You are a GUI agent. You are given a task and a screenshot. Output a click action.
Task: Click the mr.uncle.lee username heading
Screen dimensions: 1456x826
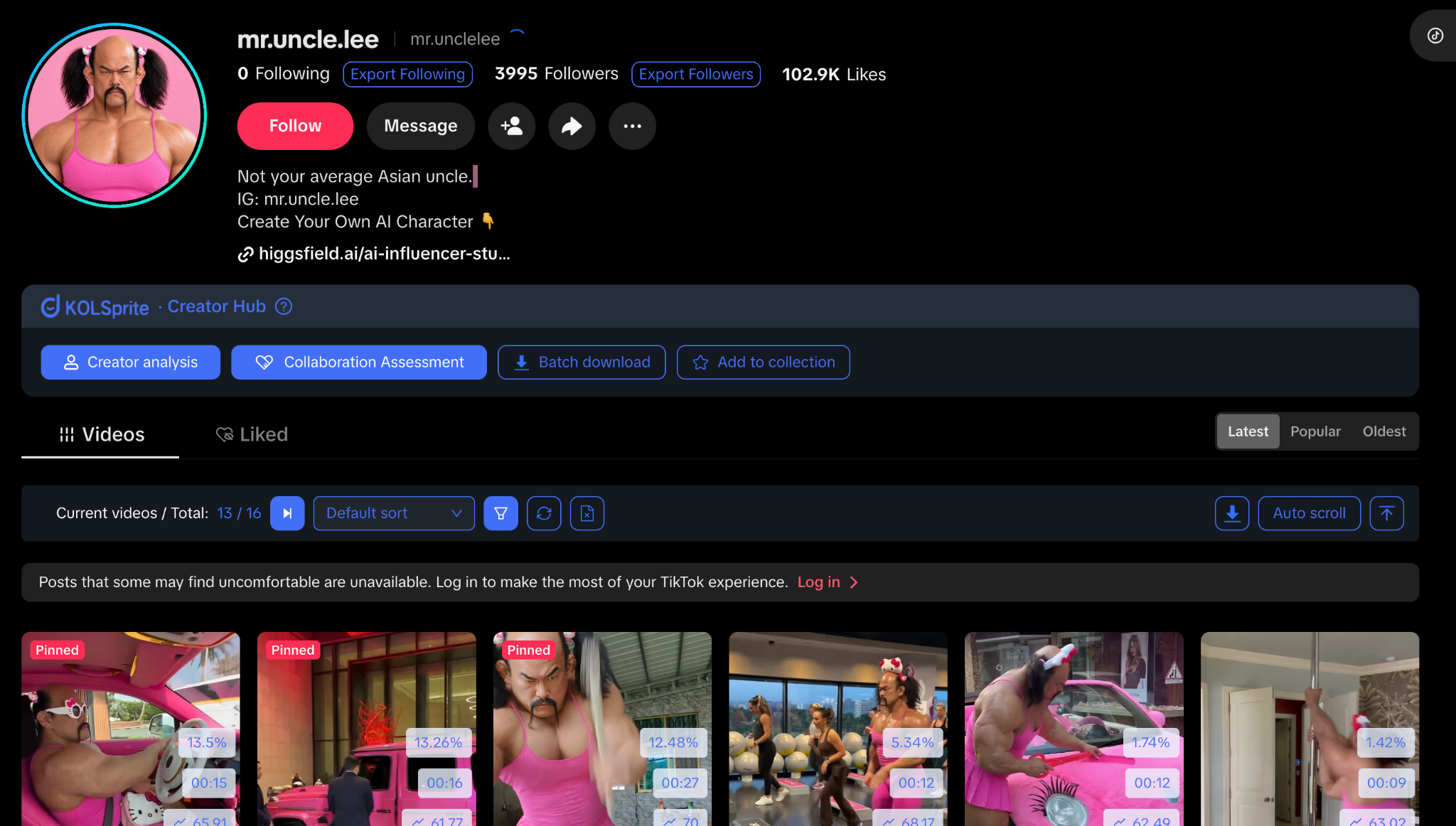click(x=308, y=40)
